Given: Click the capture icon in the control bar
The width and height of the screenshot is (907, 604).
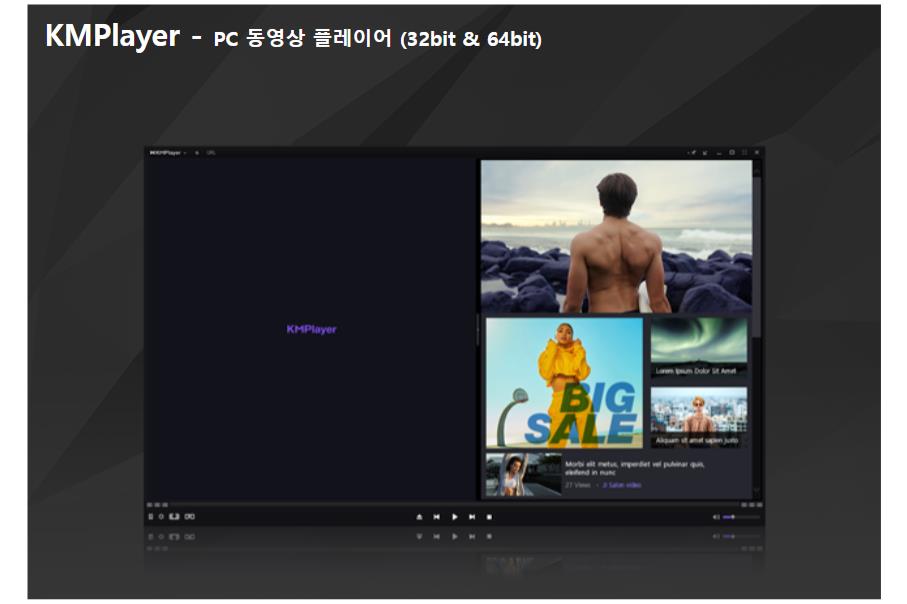Looking at the screenshot, I should [x=174, y=517].
